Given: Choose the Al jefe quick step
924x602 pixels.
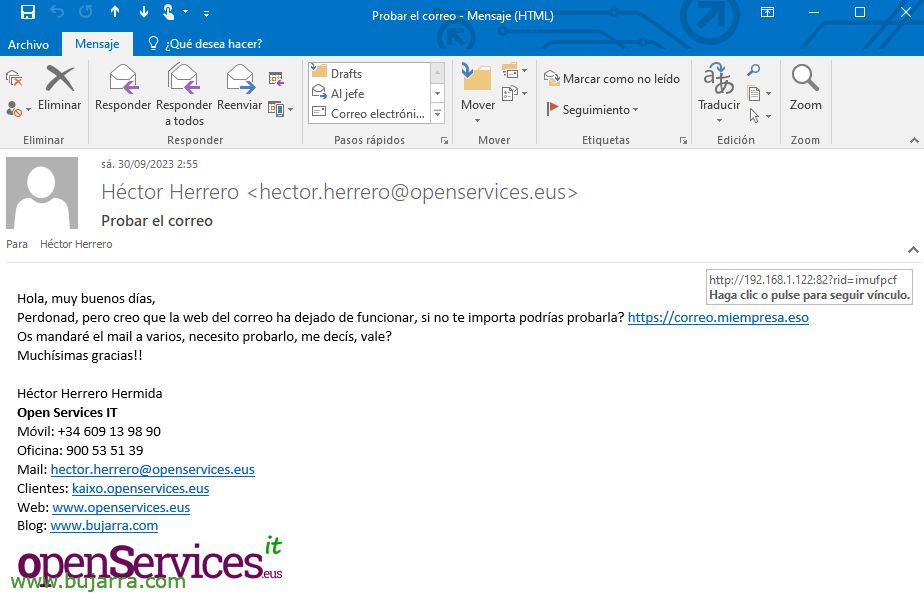Looking at the screenshot, I should [370, 93].
